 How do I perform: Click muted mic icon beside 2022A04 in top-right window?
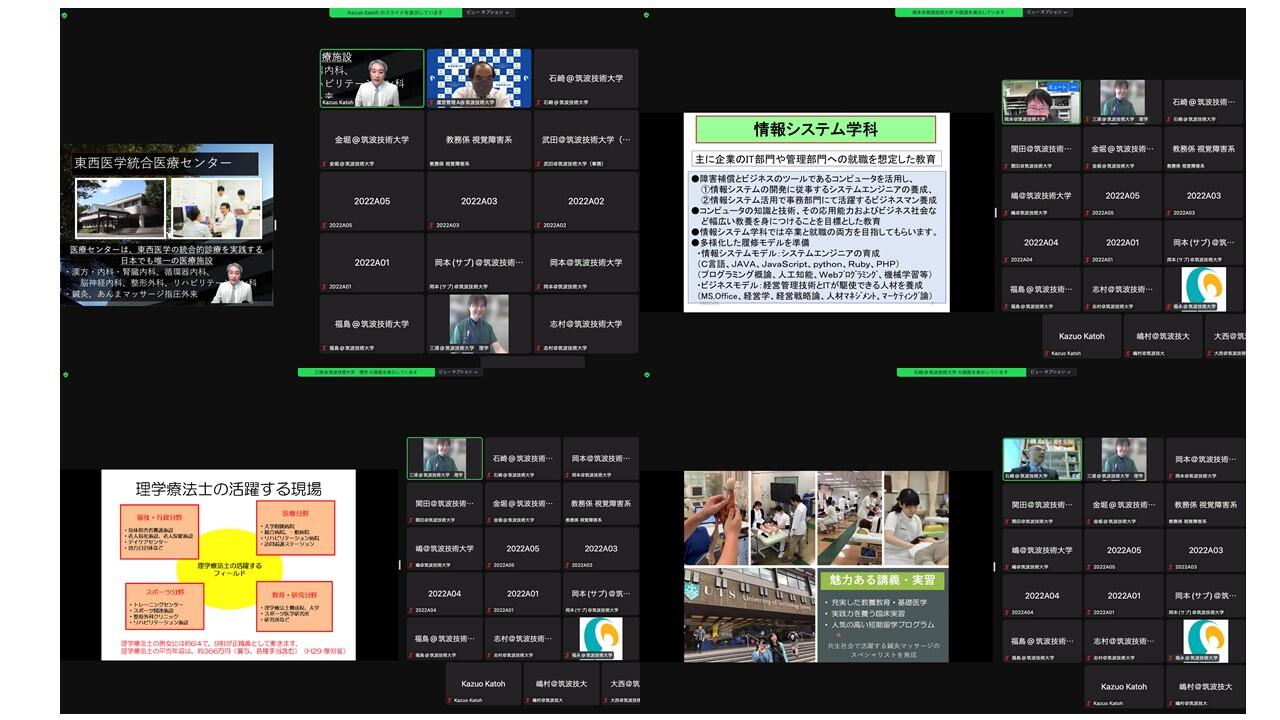point(1007,260)
